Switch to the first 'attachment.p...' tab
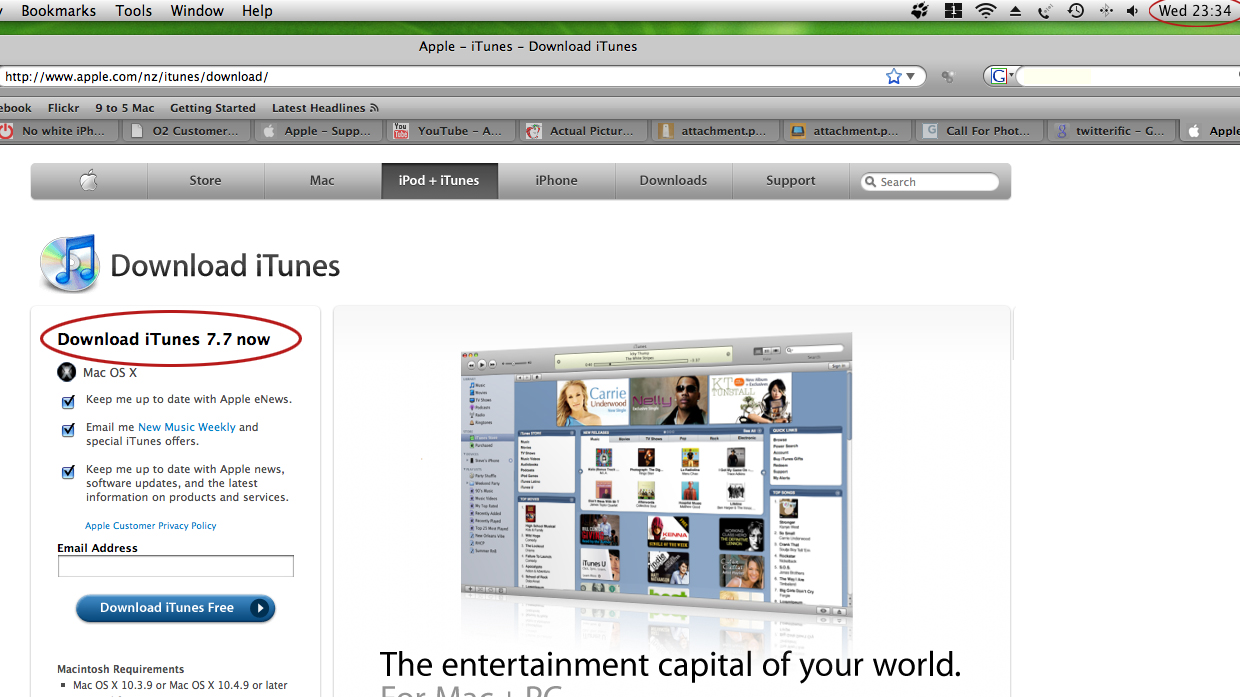The image size is (1240, 697). click(x=716, y=131)
